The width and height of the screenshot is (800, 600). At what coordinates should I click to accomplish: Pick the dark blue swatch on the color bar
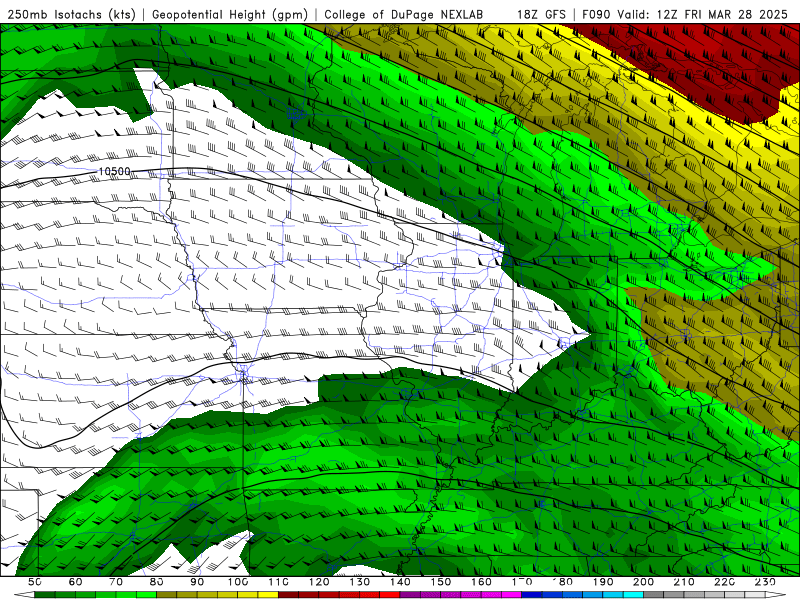coord(532,595)
